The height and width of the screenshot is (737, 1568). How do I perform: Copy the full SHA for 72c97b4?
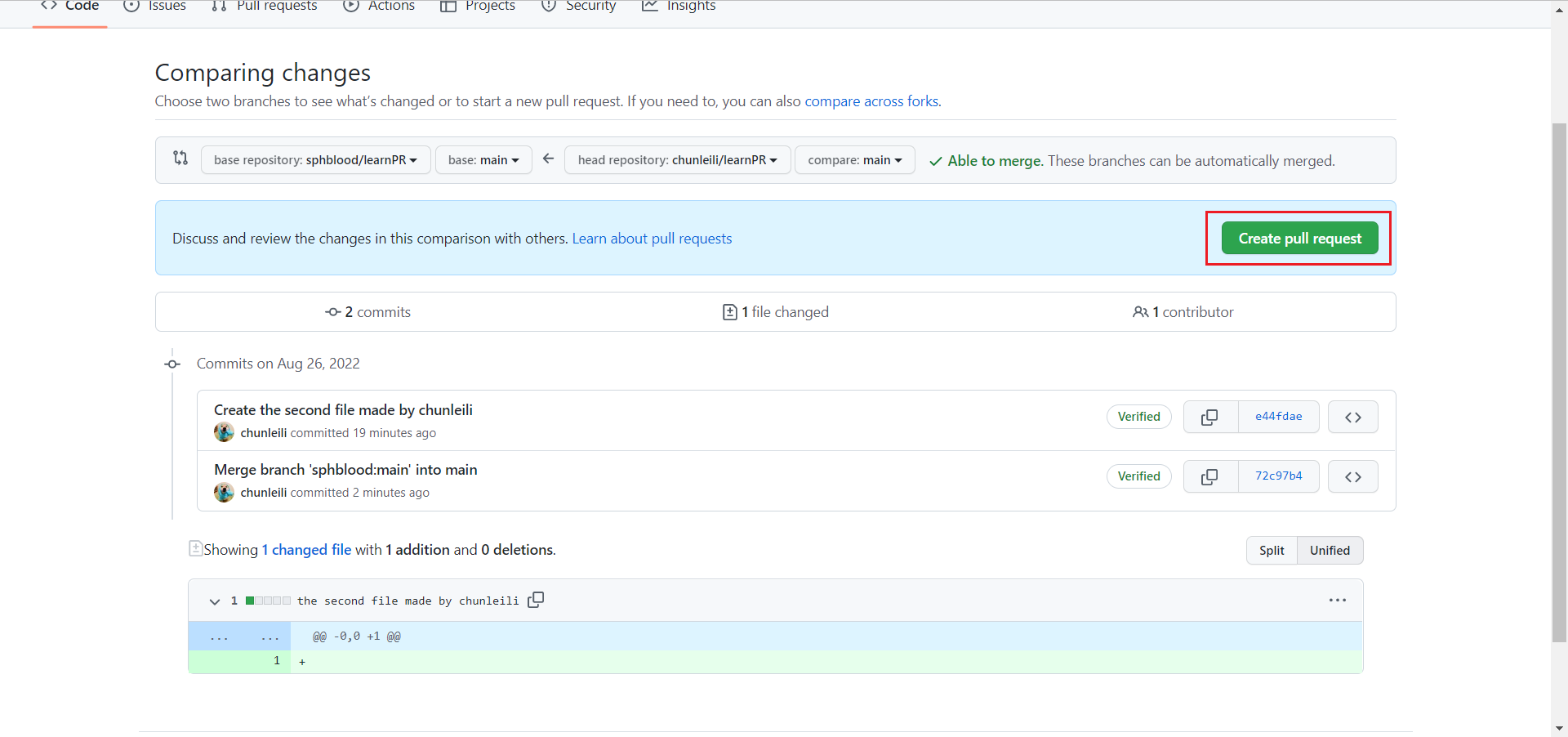1210,476
